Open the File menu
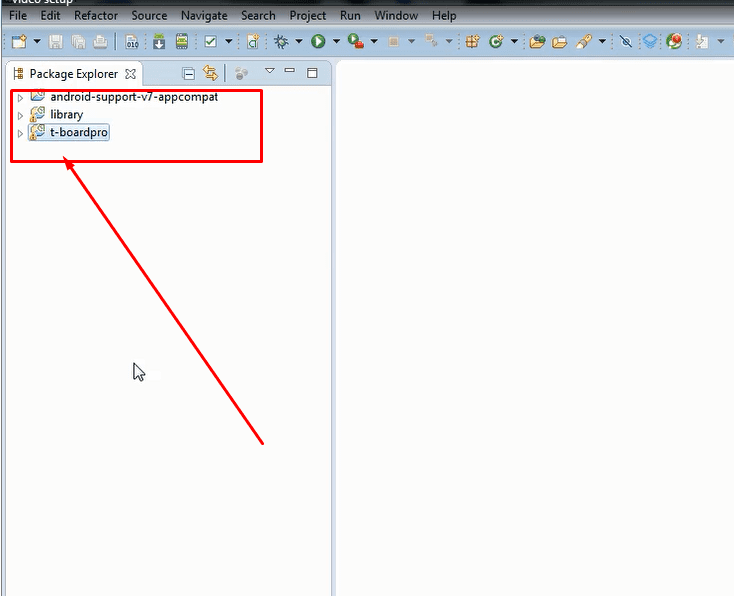The width and height of the screenshot is (734, 596). click(x=18, y=15)
